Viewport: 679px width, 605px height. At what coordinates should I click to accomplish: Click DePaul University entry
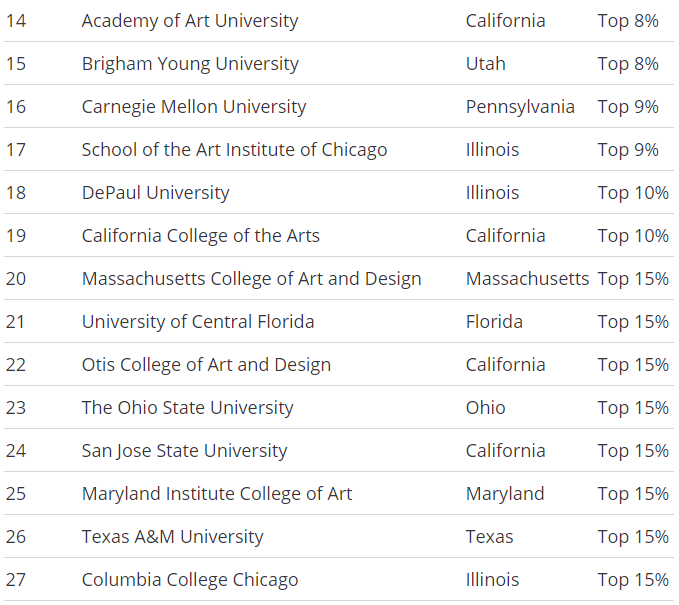click(x=155, y=193)
